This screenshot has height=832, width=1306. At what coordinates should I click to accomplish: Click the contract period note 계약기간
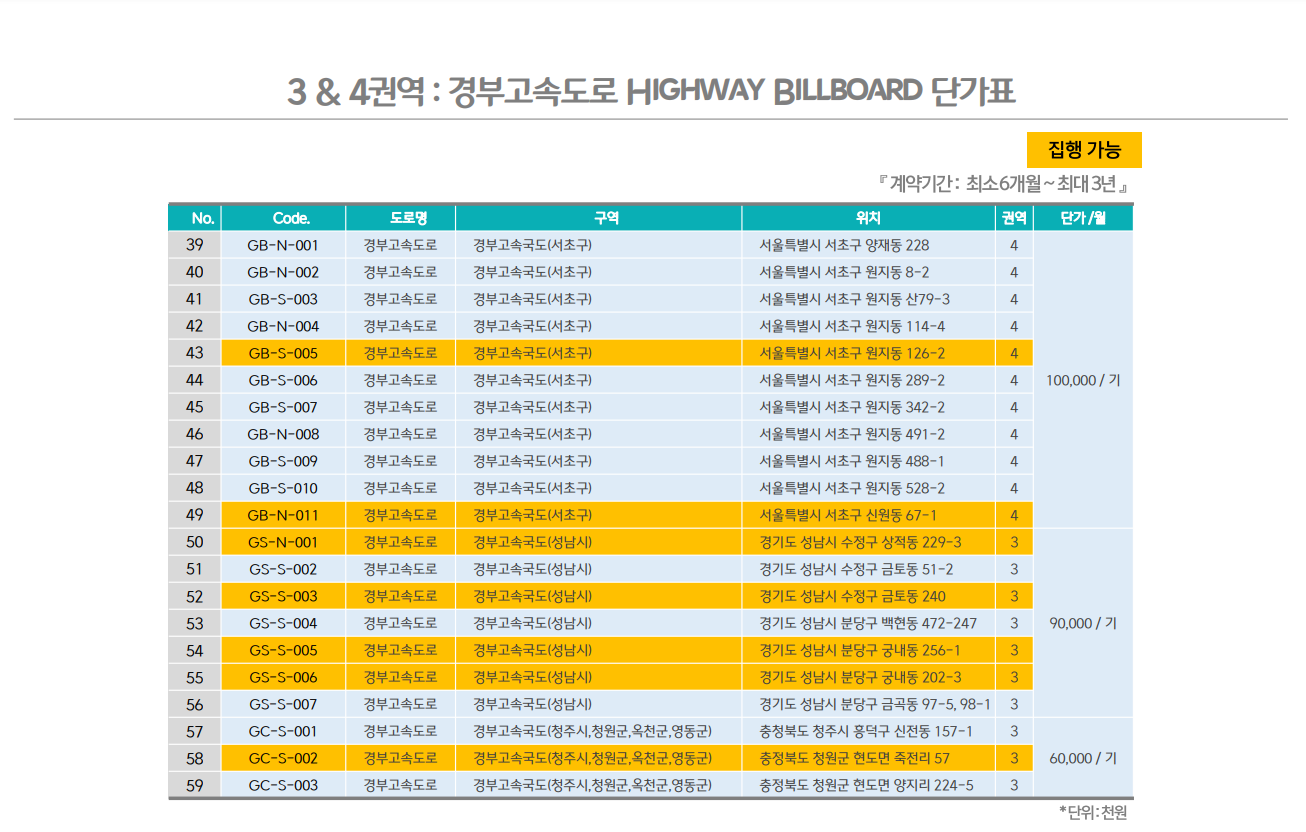pos(1004,184)
